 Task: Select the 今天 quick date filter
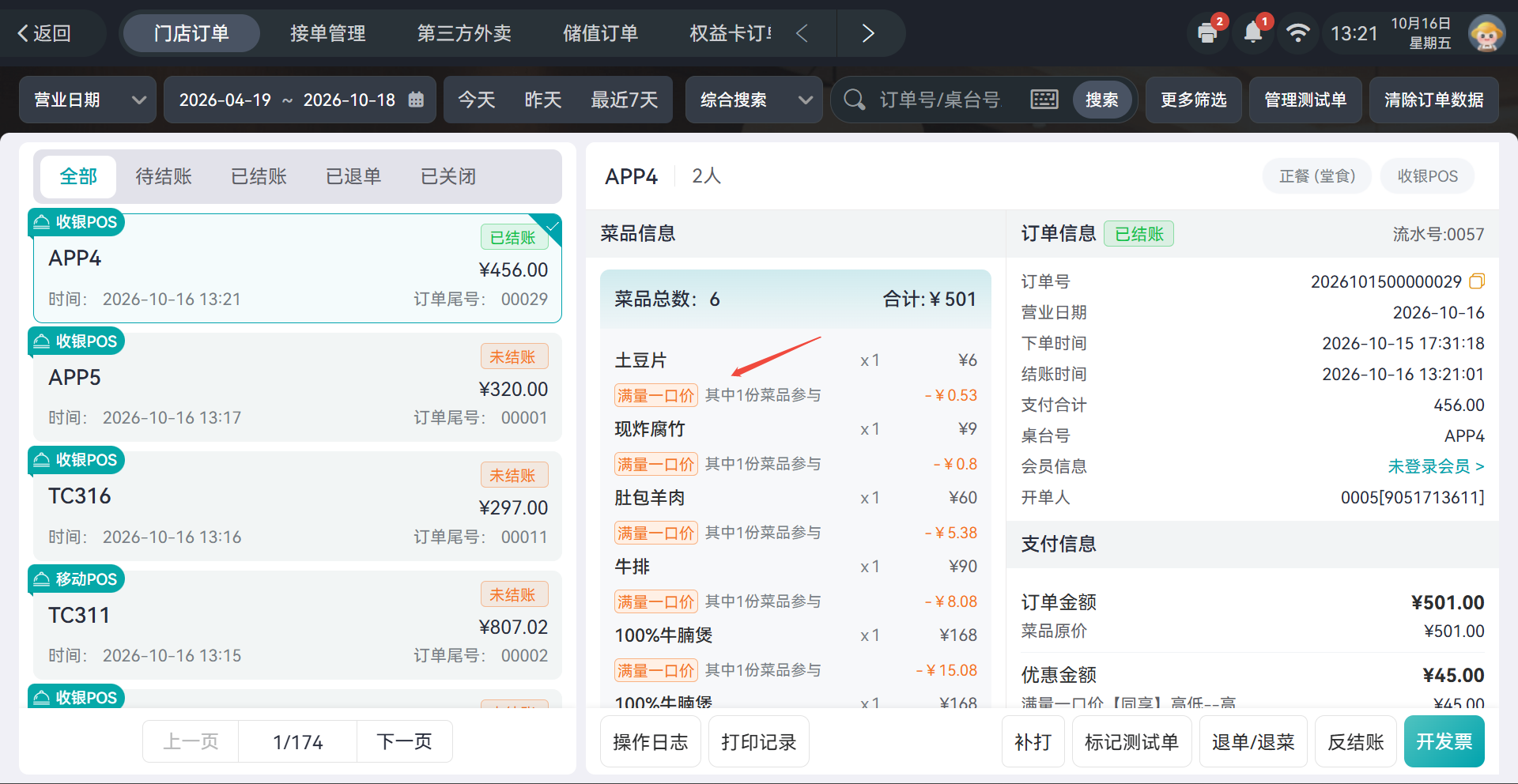pyautogui.click(x=477, y=100)
